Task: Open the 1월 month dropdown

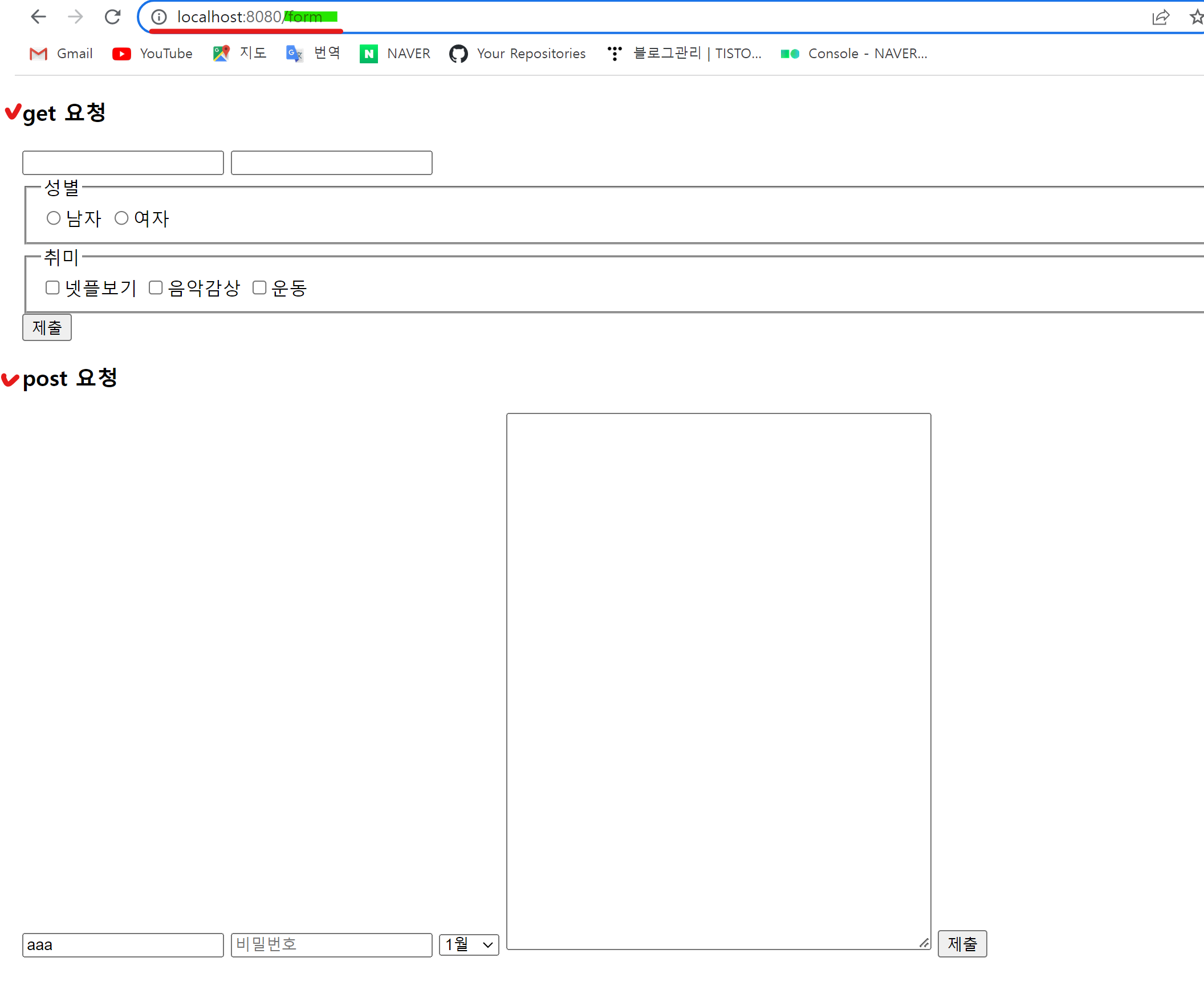Action: tap(469, 945)
